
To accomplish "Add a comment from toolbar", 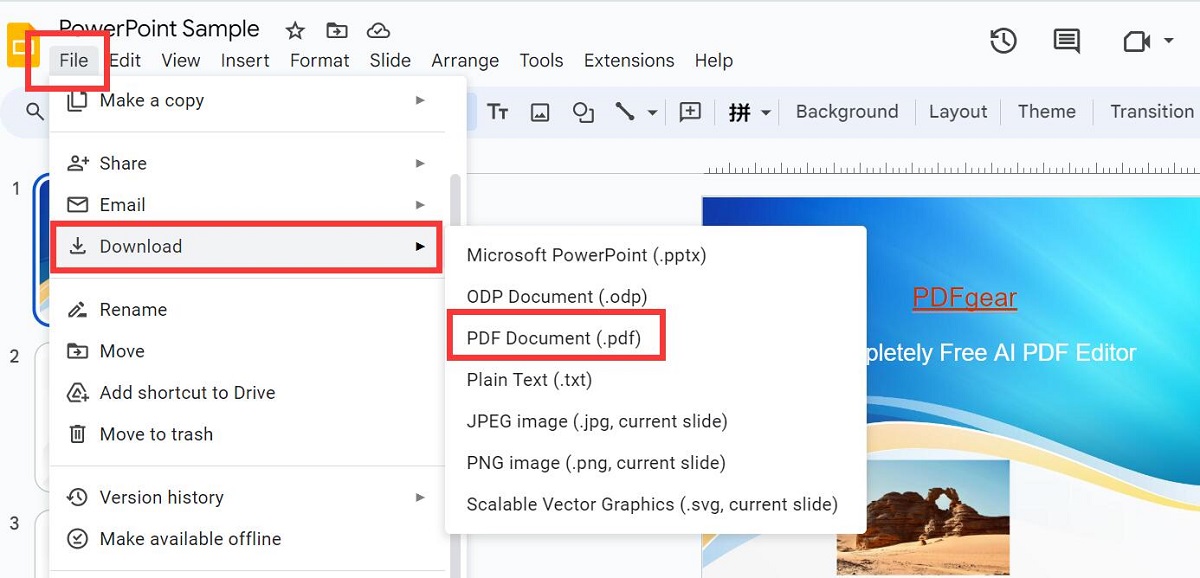I will 690,112.
